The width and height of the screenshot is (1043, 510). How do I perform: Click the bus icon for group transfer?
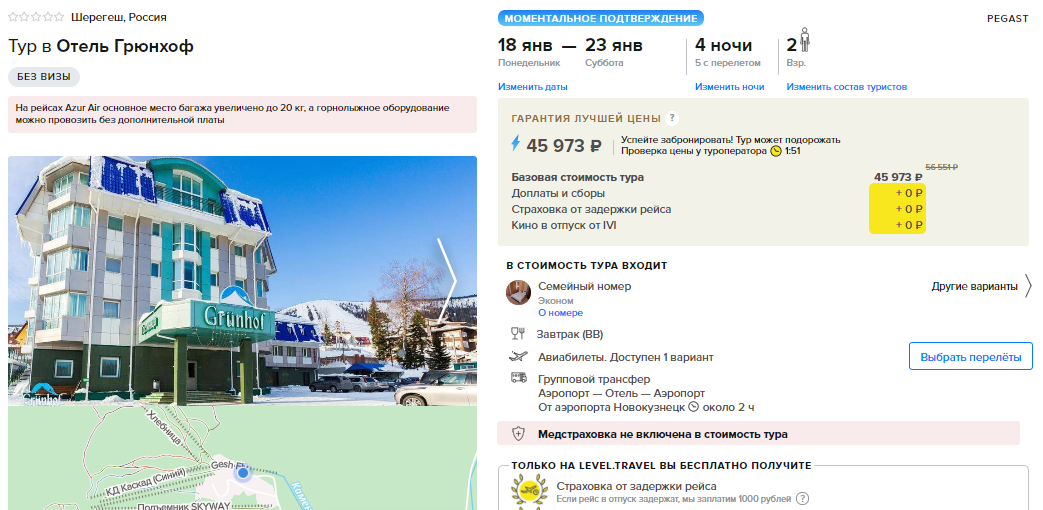(518, 378)
